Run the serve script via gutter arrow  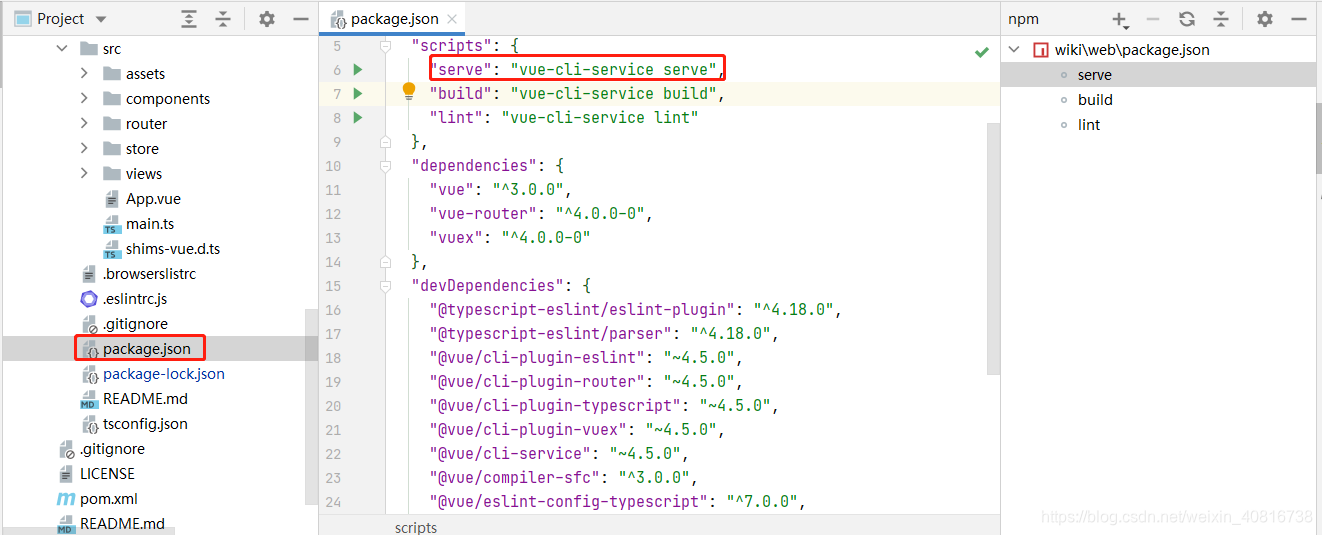(357, 70)
